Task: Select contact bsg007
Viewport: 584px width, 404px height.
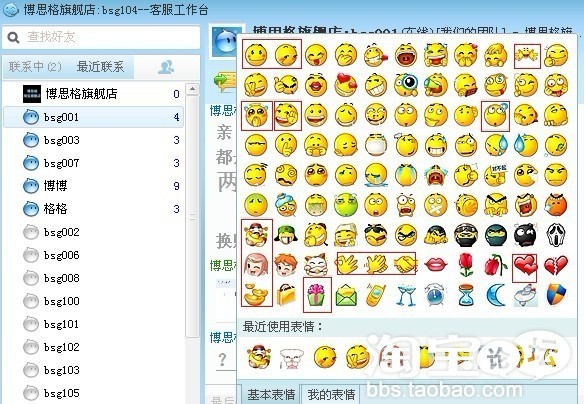Action: tap(93, 163)
